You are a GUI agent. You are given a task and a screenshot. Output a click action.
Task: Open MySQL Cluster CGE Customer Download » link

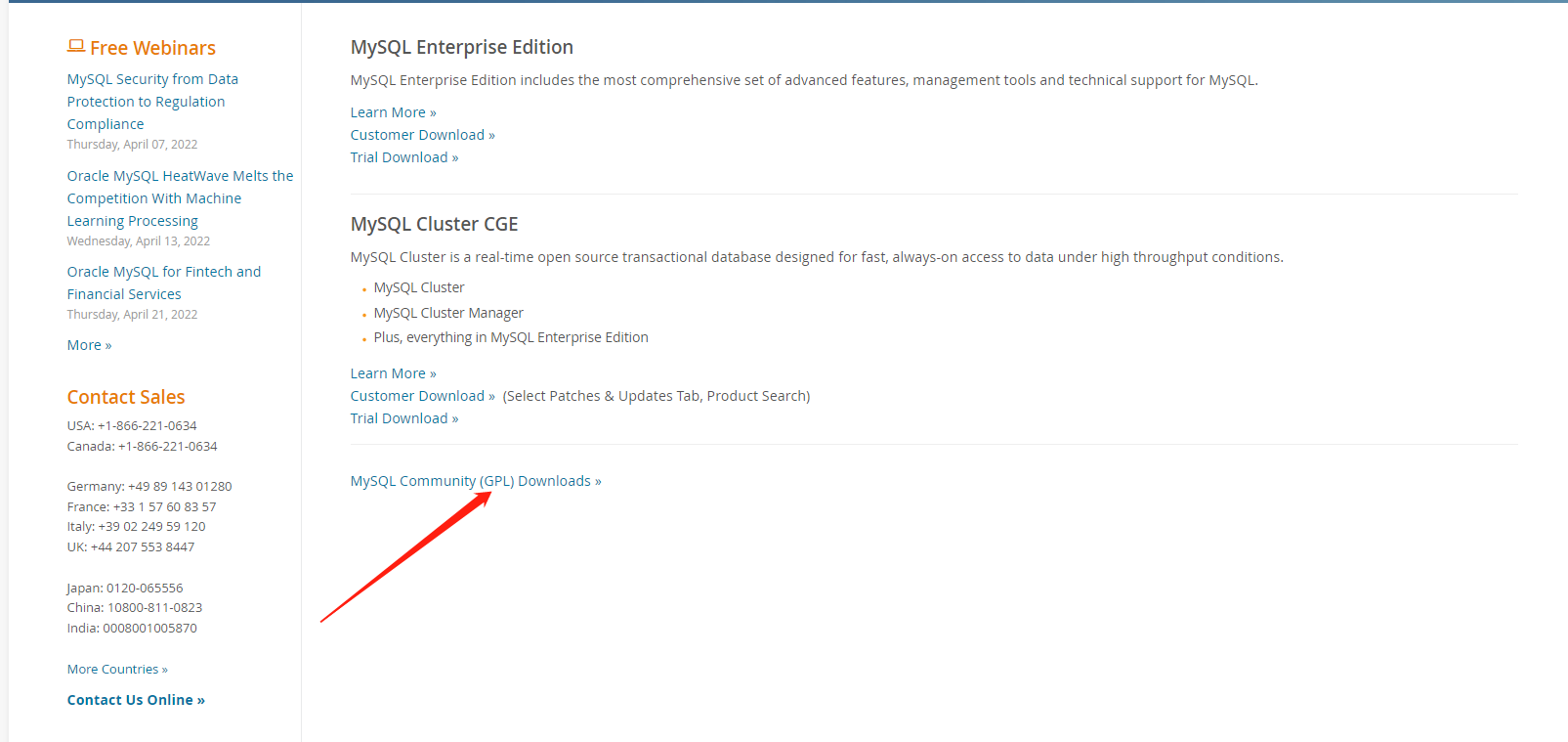coord(423,396)
